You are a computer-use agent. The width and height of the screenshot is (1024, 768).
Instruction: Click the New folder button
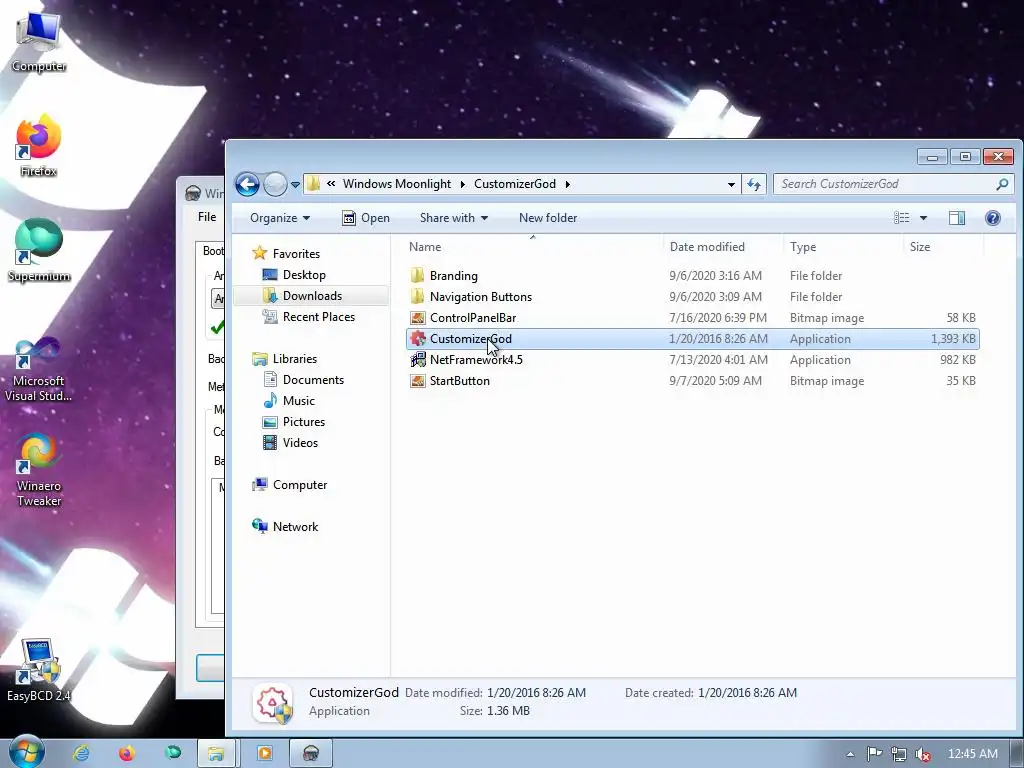[548, 218]
